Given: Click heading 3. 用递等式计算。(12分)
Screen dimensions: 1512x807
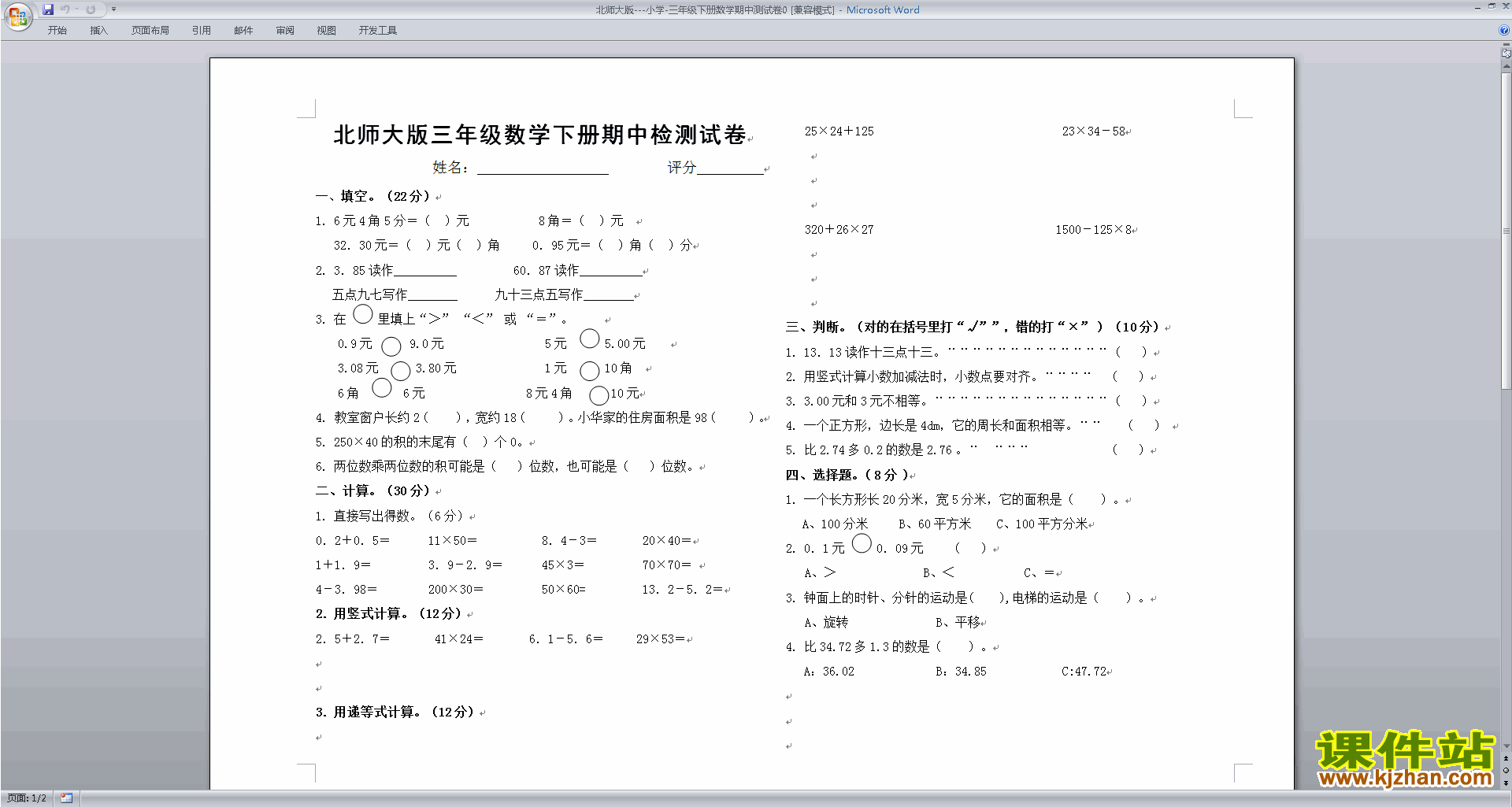Looking at the screenshot, I should pyautogui.click(x=395, y=712).
